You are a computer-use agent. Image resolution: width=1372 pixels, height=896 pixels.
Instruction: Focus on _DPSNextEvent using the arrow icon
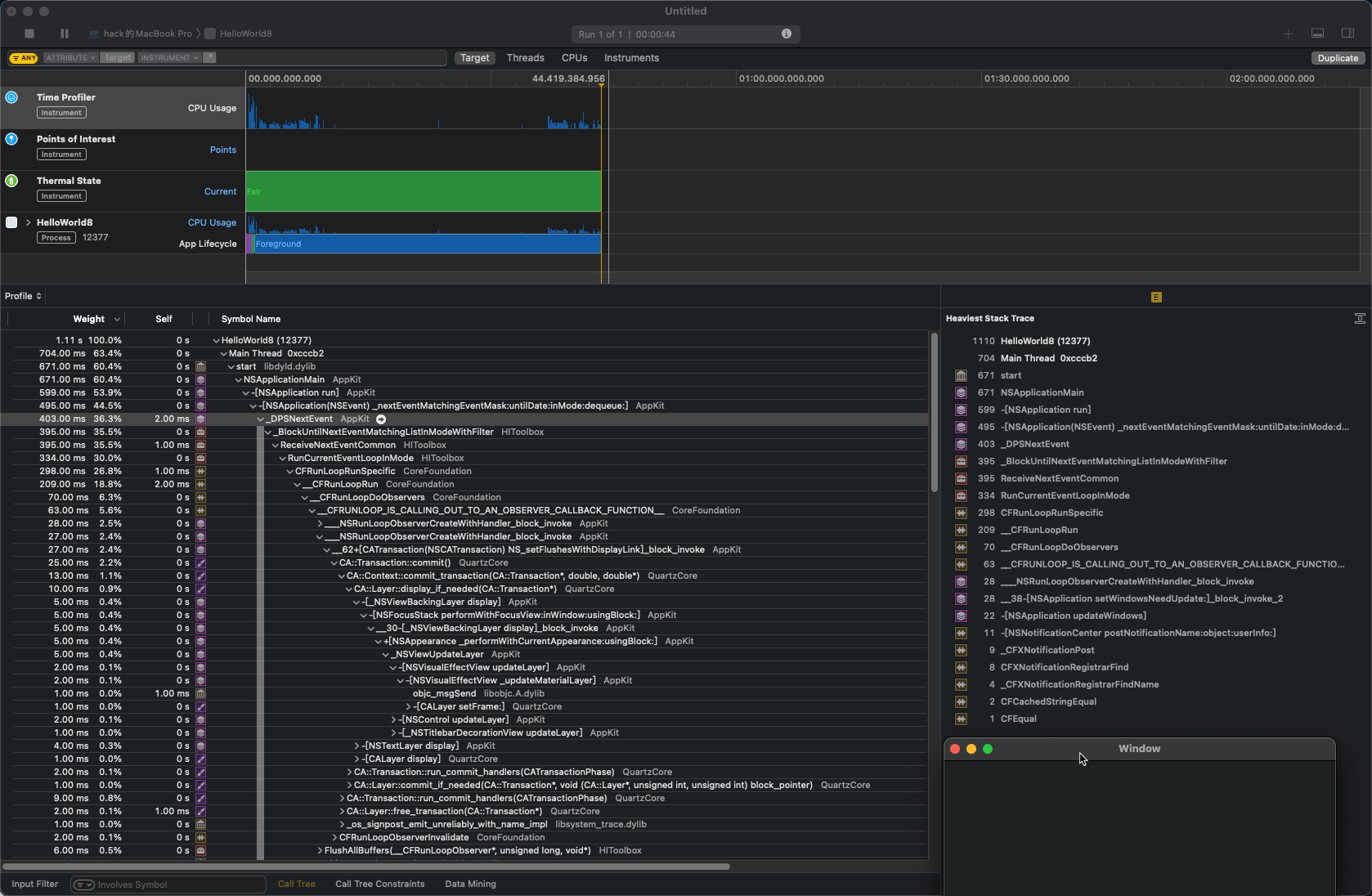point(381,419)
